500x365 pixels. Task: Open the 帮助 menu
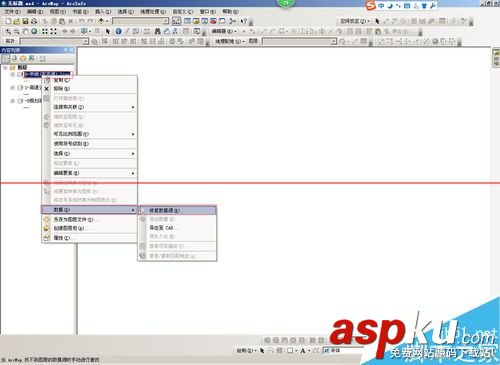tap(230, 12)
